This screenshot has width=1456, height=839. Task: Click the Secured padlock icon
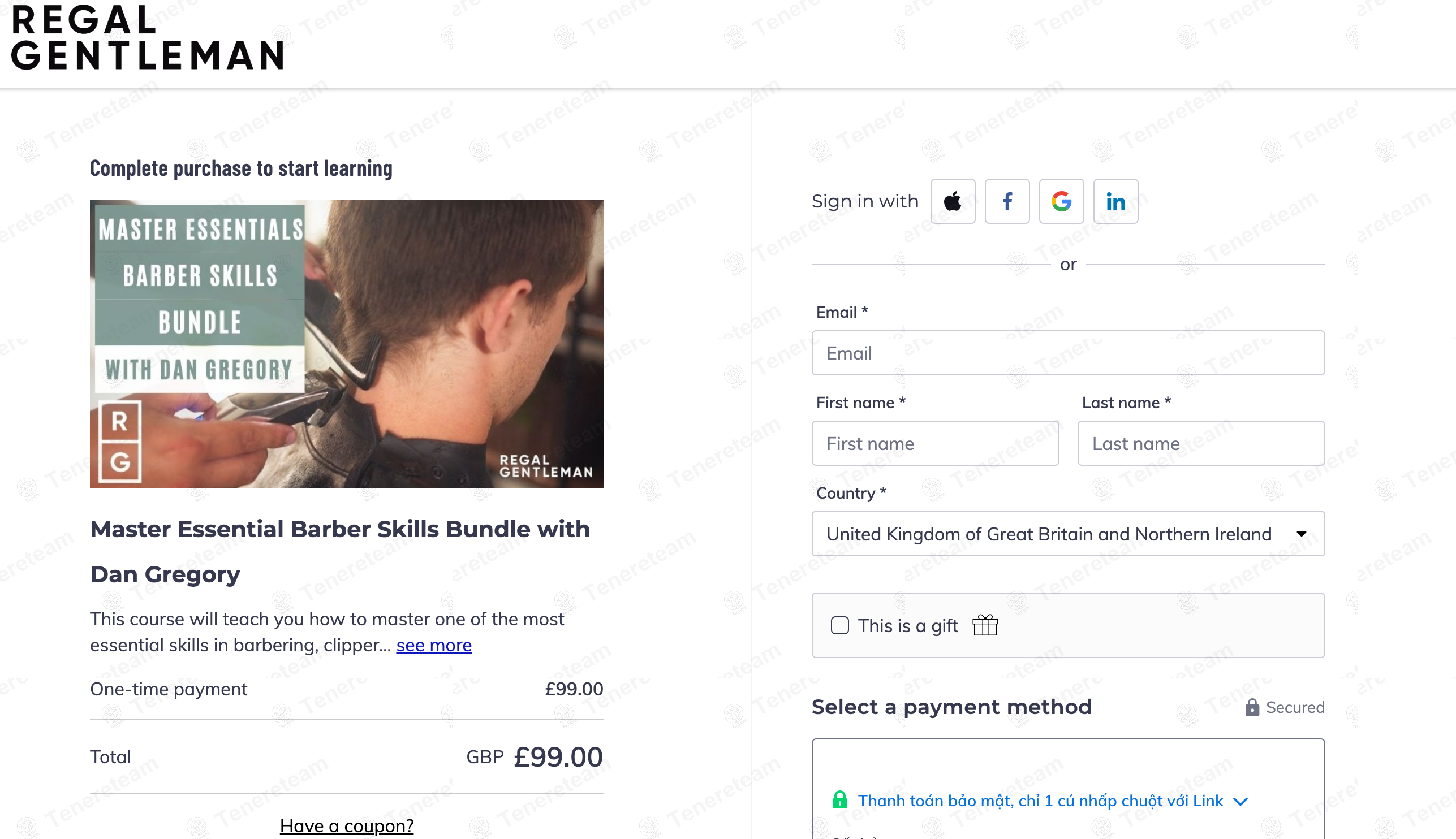click(x=1252, y=707)
